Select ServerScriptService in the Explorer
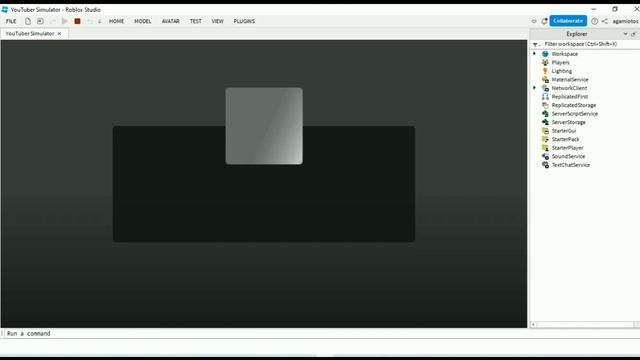The image size is (640, 360). [x=575, y=114]
